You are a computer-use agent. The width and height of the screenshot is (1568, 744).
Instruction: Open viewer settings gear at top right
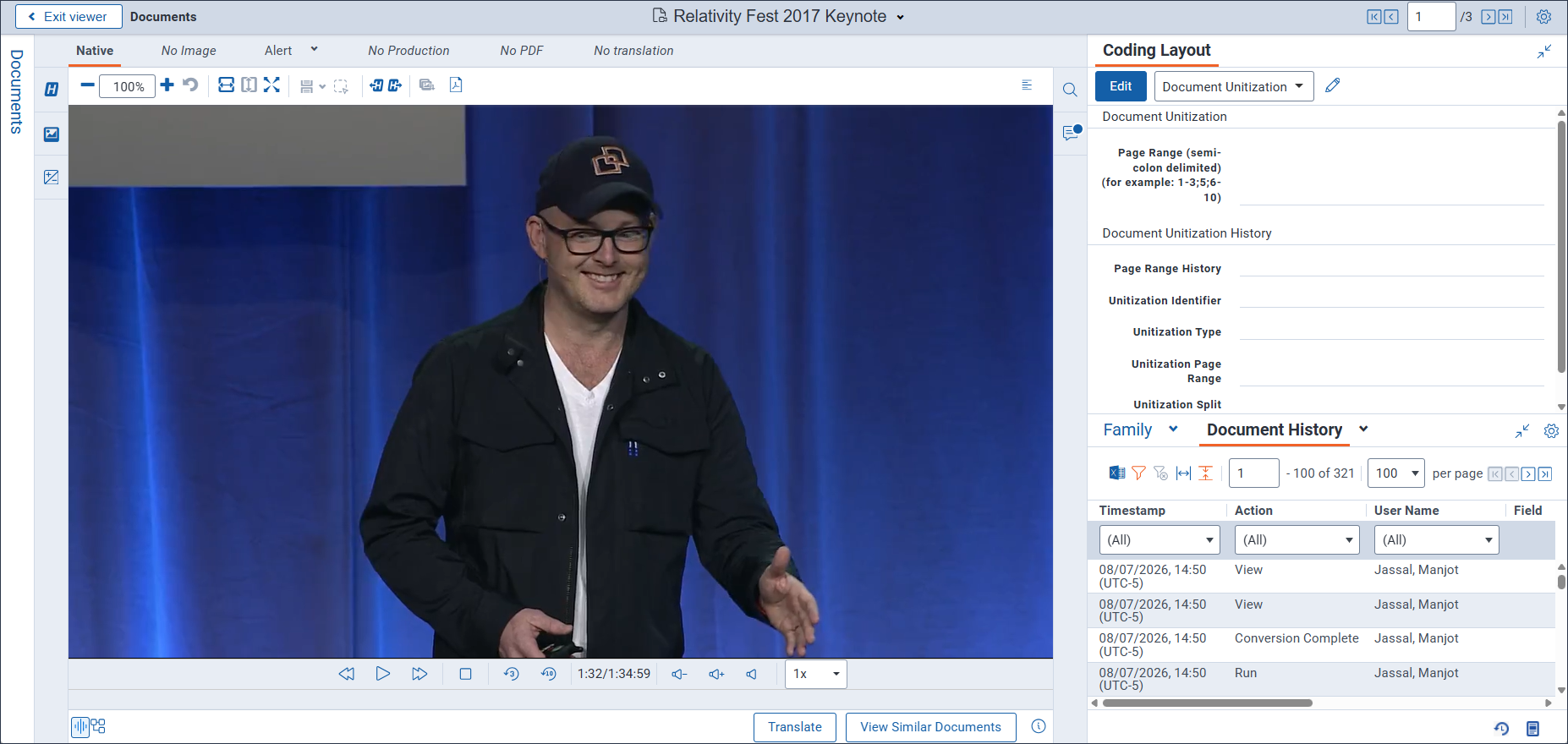1543,17
